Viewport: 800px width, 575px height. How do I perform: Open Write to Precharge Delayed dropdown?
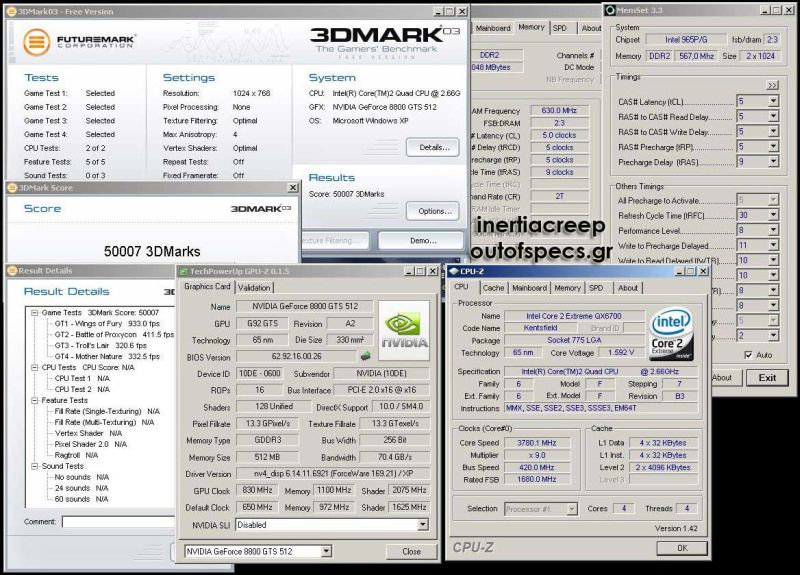click(773, 245)
